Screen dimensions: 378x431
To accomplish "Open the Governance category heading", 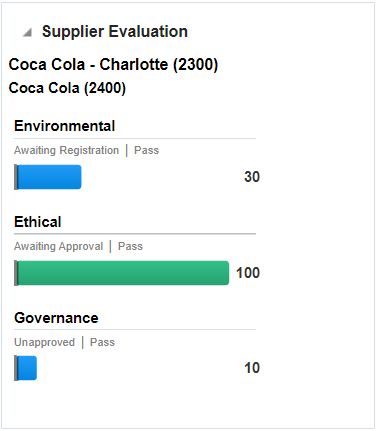I will pyautogui.click(x=56, y=318).
